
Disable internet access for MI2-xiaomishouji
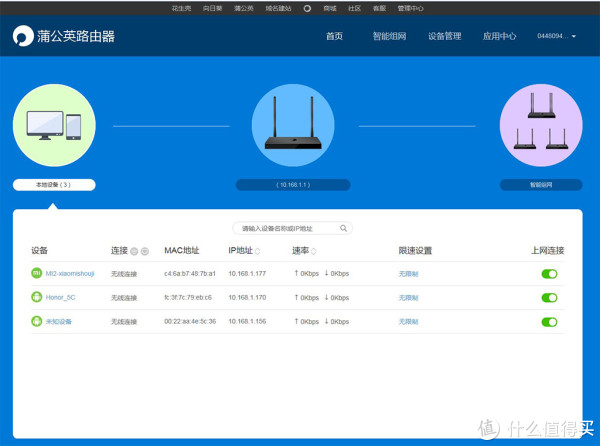(x=549, y=273)
